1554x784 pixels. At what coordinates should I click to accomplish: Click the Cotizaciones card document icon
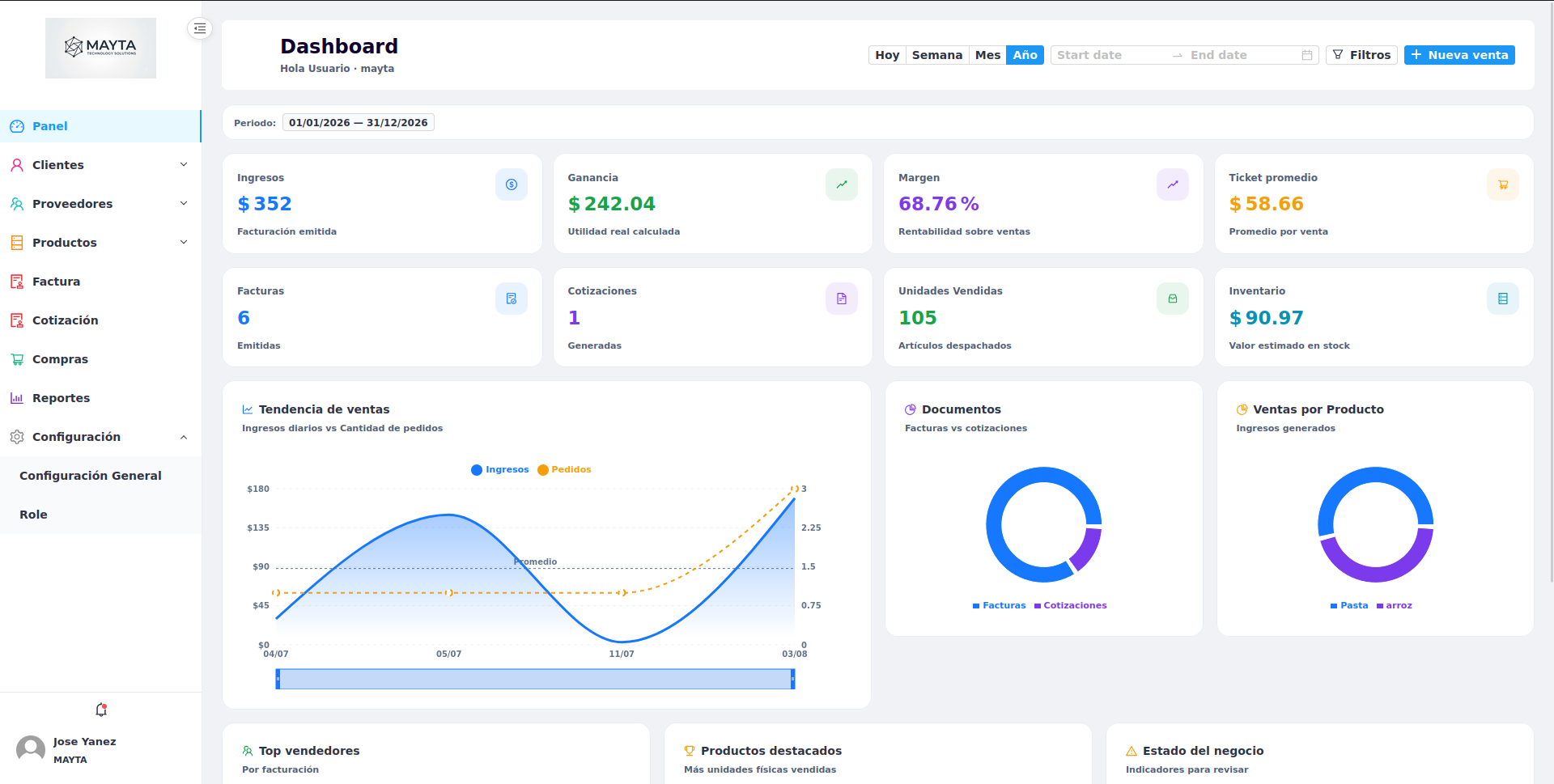pos(842,299)
